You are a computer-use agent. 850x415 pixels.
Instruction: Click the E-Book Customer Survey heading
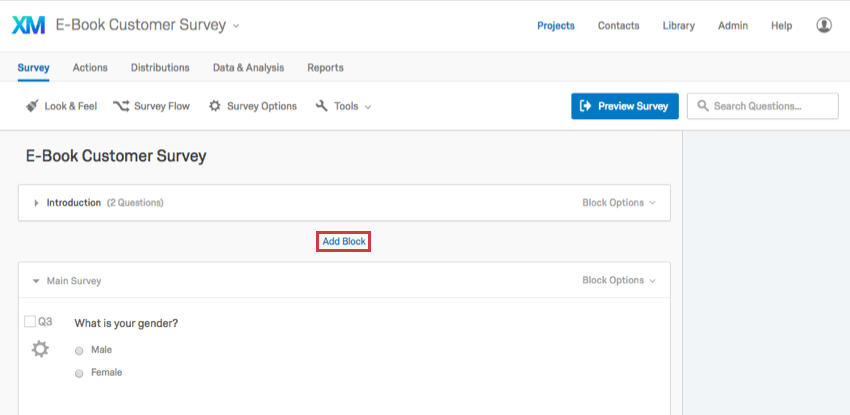tap(116, 156)
